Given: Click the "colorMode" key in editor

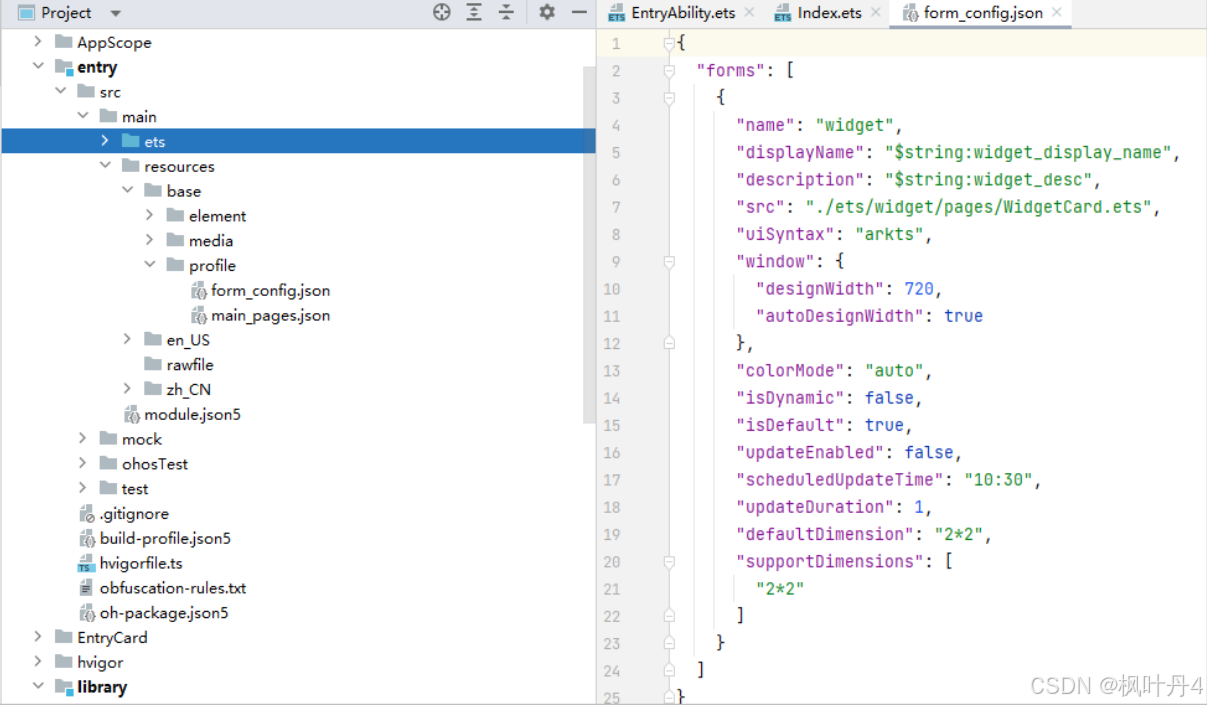Looking at the screenshot, I should (x=790, y=371).
